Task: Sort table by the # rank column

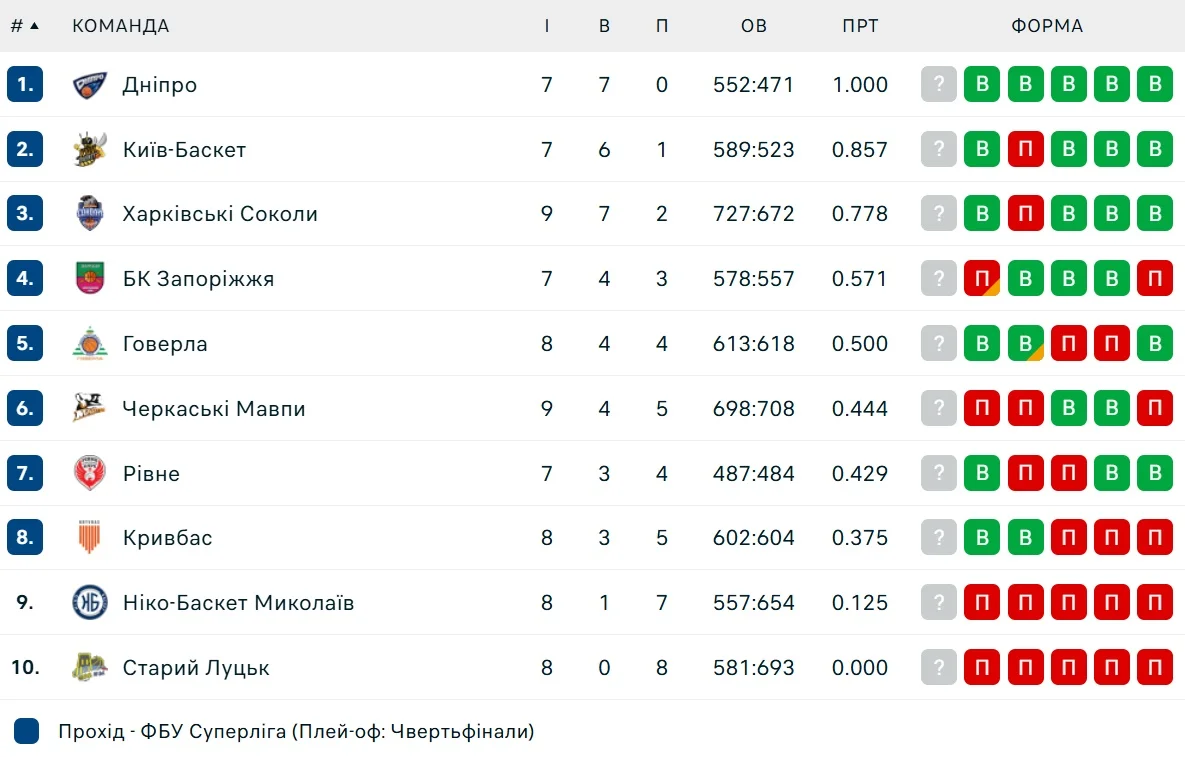Action: pos(24,26)
